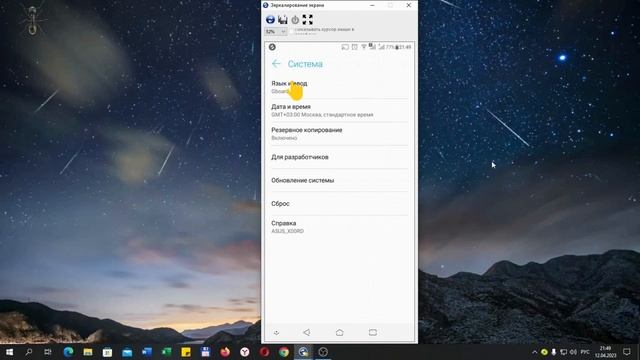The image size is (640, 360).
Task: Open File Explorer from taskbar
Action: (88, 352)
